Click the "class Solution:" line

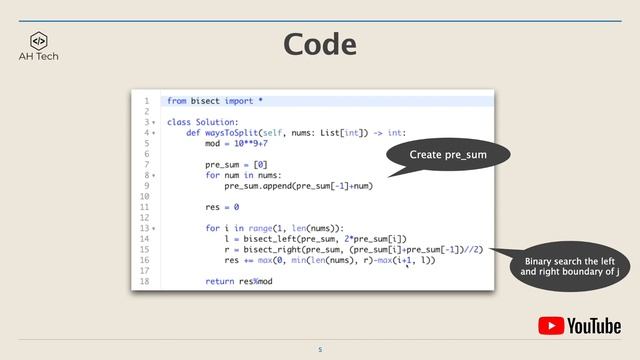(x=202, y=122)
